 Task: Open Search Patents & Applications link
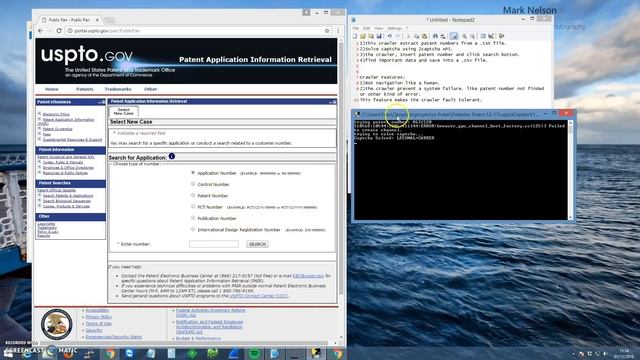click(68, 196)
